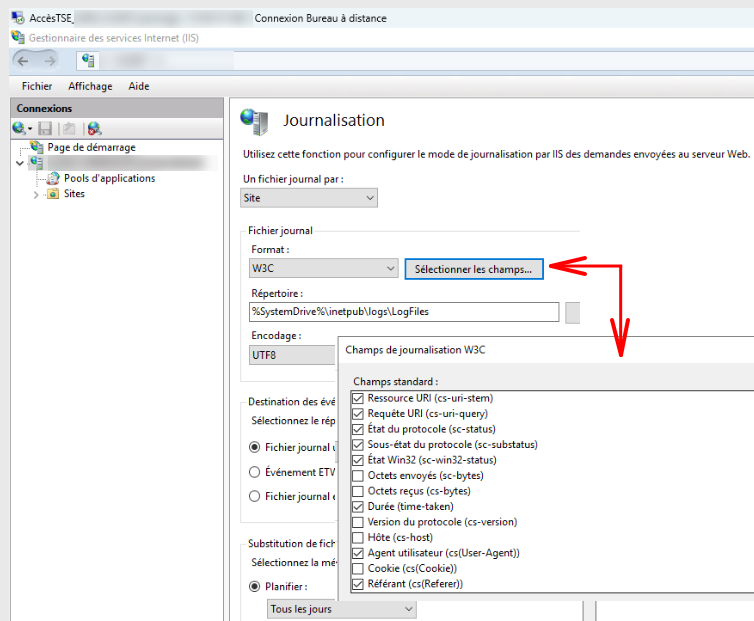The height and width of the screenshot is (621, 754).
Task: Uncheck Référant (cs(Referer))
Action: [357, 584]
